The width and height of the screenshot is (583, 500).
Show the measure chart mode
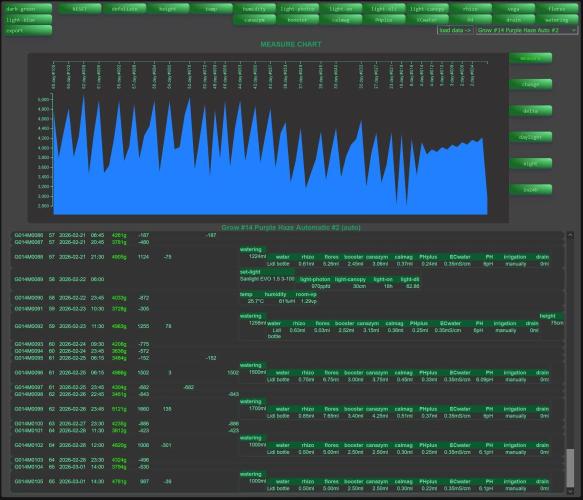tap(531, 58)
